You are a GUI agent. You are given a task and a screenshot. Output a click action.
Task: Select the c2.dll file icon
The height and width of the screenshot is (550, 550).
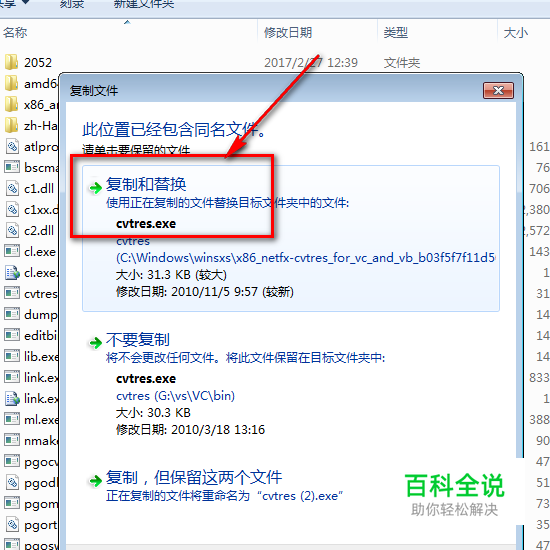[12, 230]
